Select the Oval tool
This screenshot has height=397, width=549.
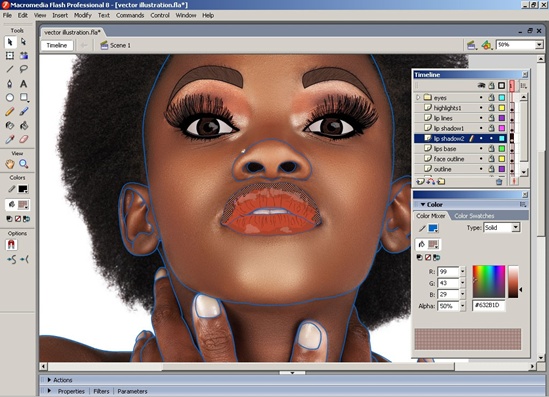(10, 97)
